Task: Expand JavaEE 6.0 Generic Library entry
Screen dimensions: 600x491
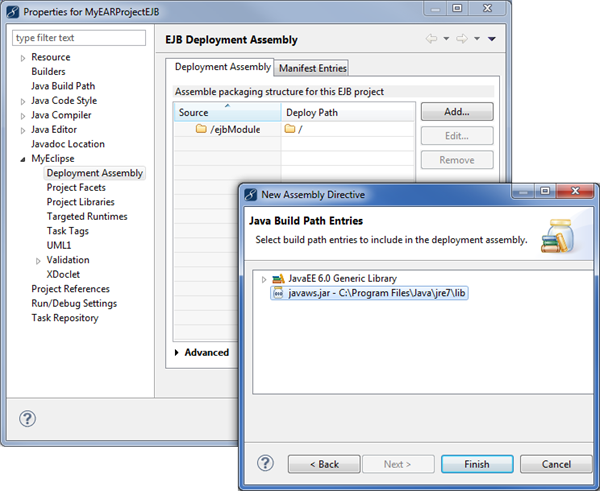Action: tap(263, 278)
